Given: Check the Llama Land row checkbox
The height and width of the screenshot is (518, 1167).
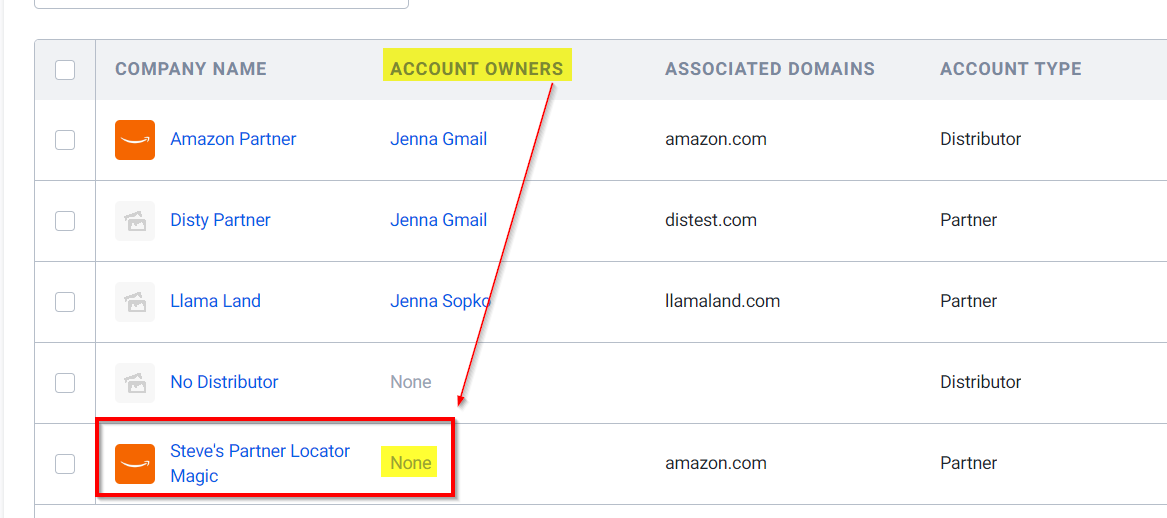Looking at the screenshot, I should (x=65, y=302).
